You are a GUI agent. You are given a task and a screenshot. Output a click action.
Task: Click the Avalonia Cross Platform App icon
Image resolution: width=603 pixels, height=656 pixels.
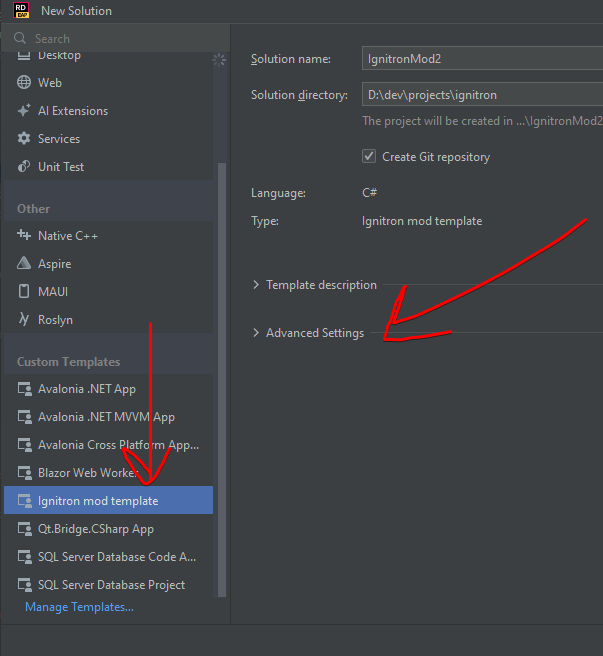click(25, 445)
